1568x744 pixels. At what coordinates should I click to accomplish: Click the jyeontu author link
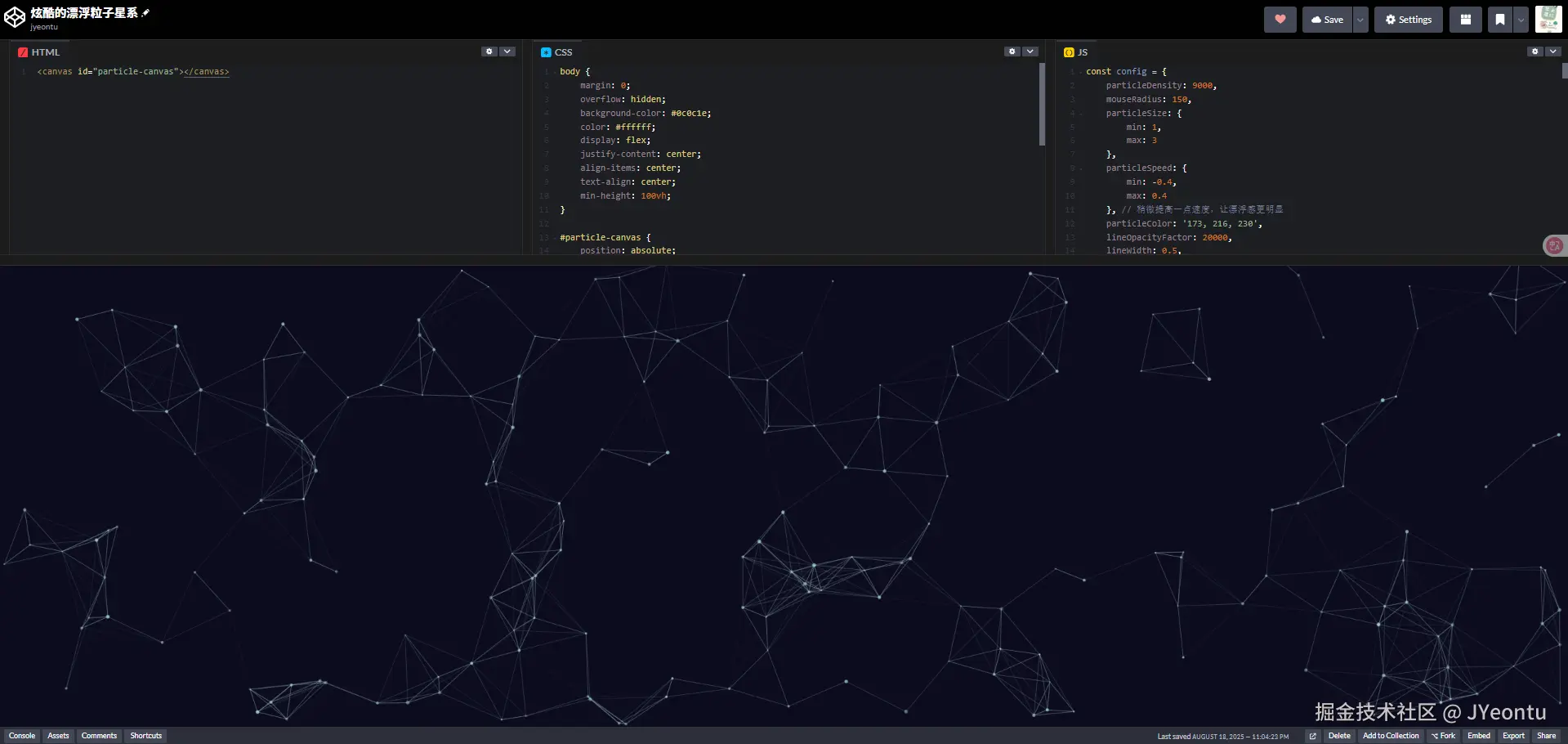tap(44, 27)
